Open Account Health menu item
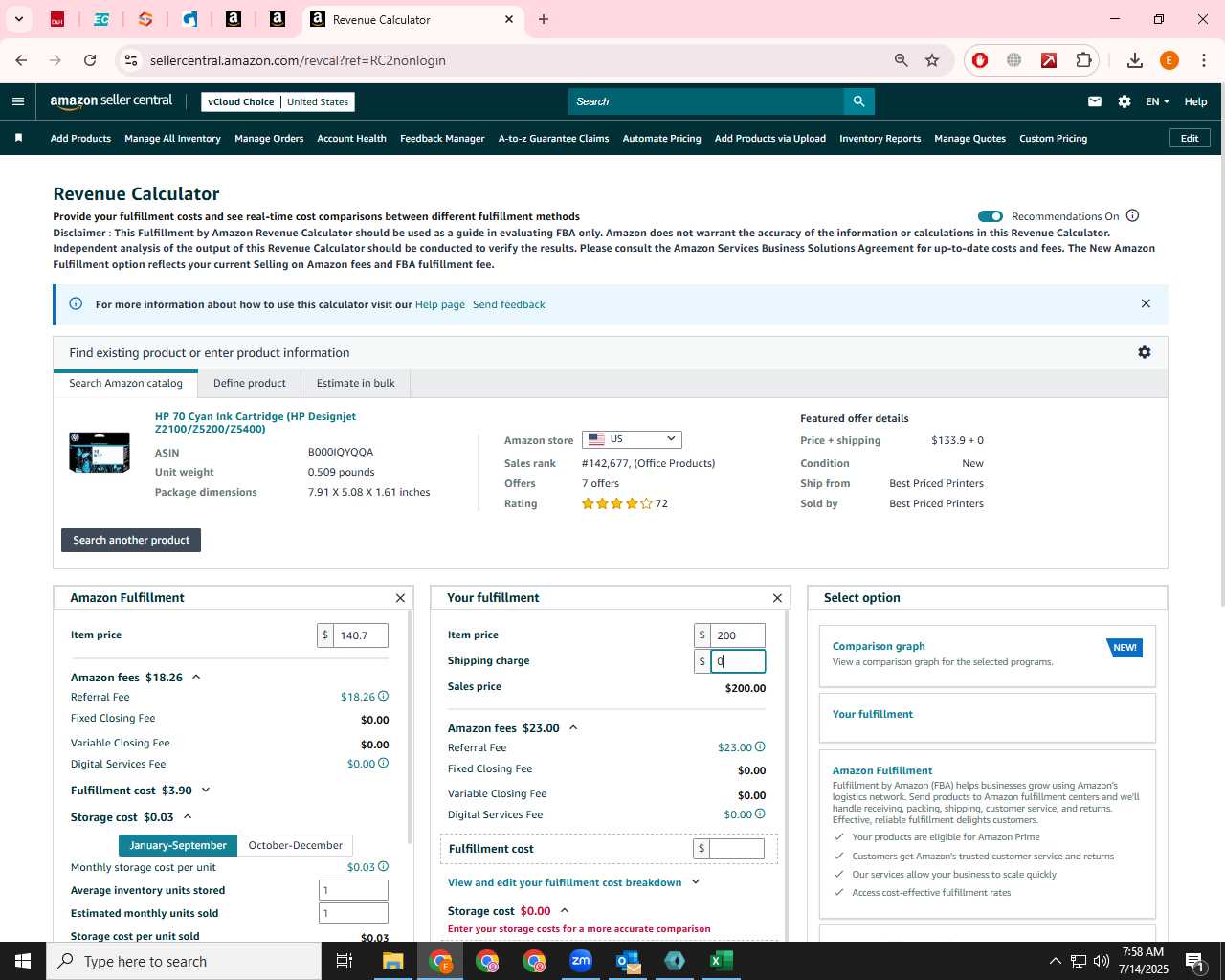Viewport: 1225px width, 980px height. (x=351, y=138)
